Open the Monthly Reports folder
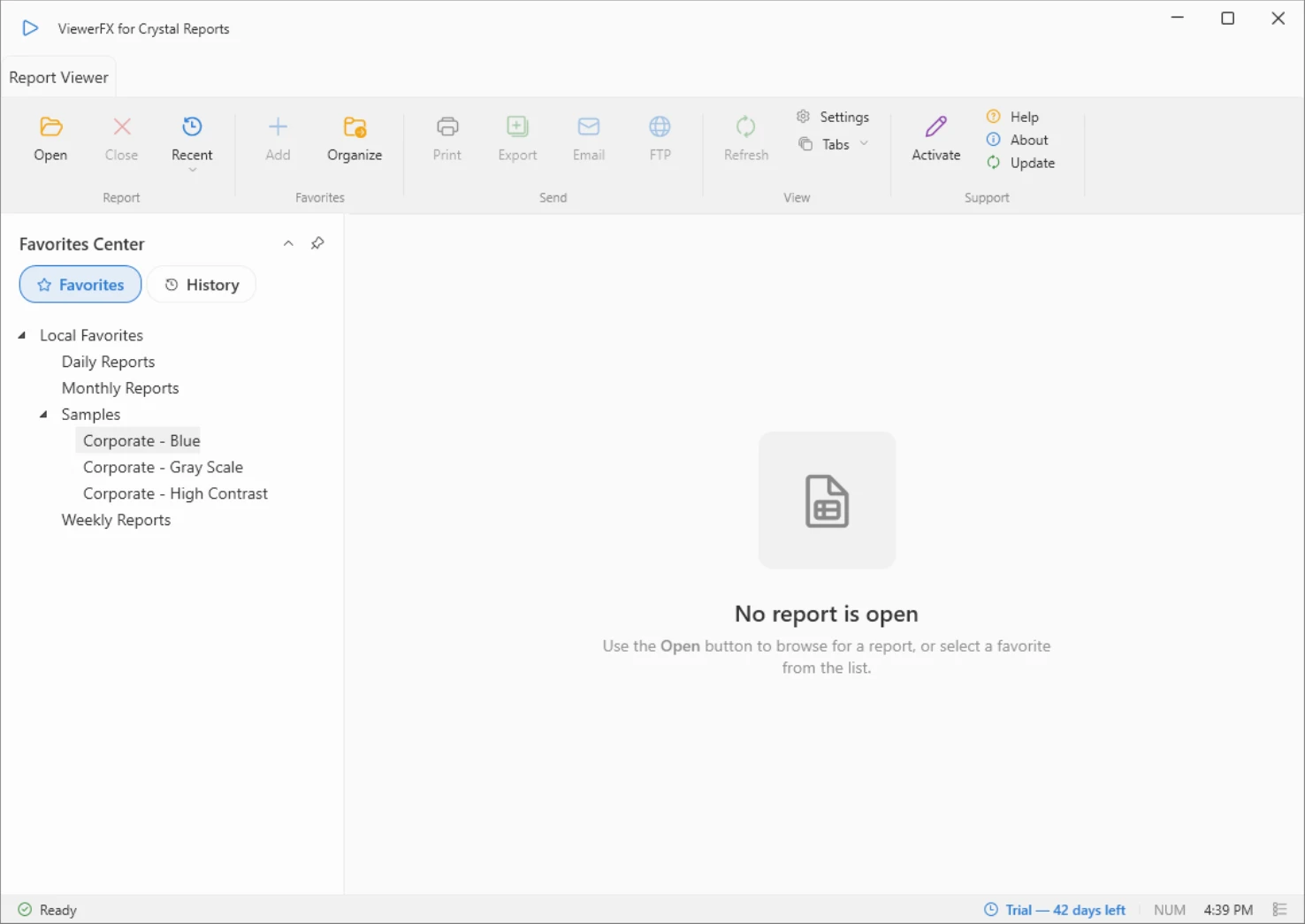1305x924 pixels. tap(120, 388)
